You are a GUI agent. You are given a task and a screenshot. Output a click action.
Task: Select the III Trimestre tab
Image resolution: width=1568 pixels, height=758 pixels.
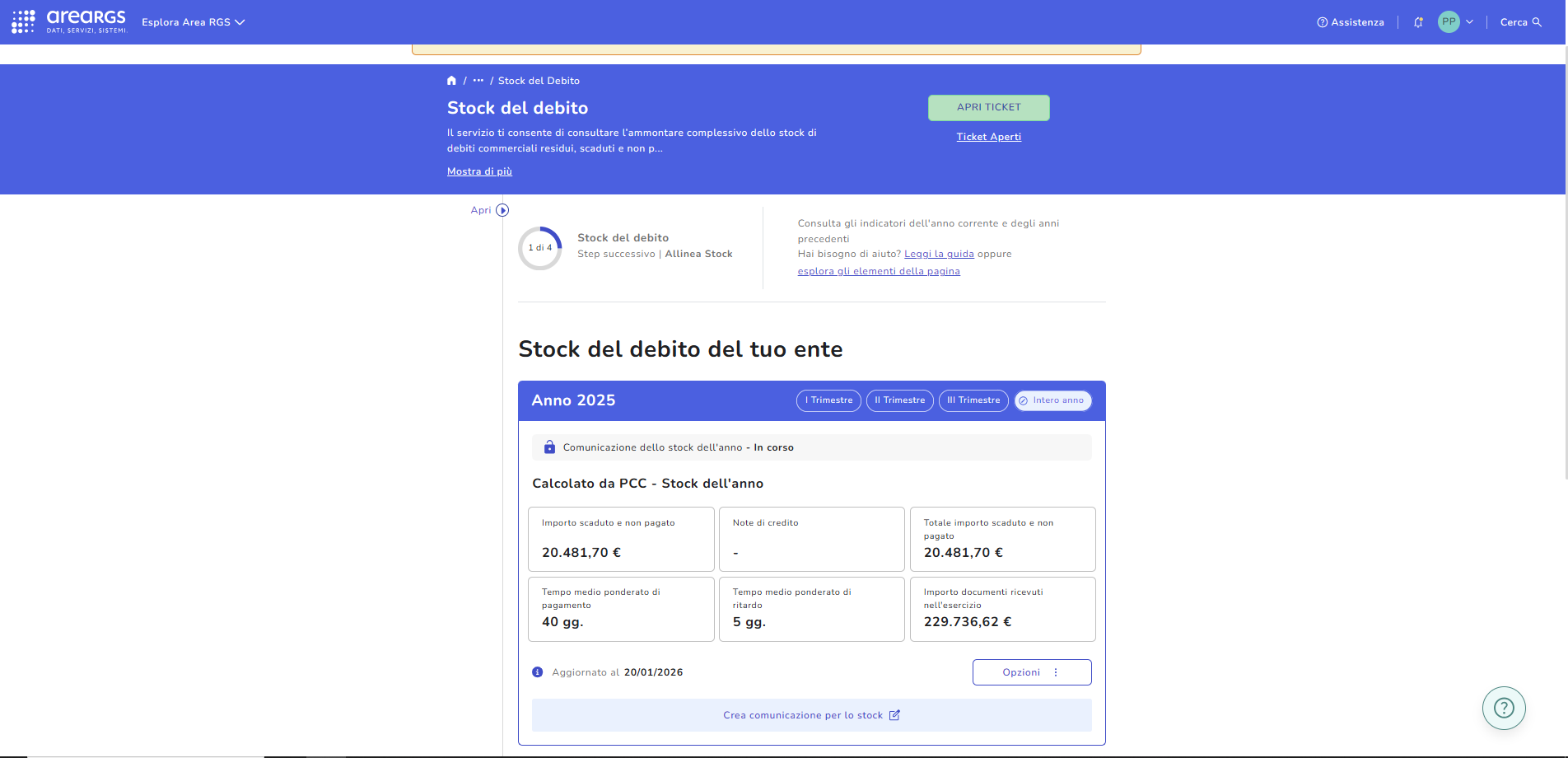point(973,400)
